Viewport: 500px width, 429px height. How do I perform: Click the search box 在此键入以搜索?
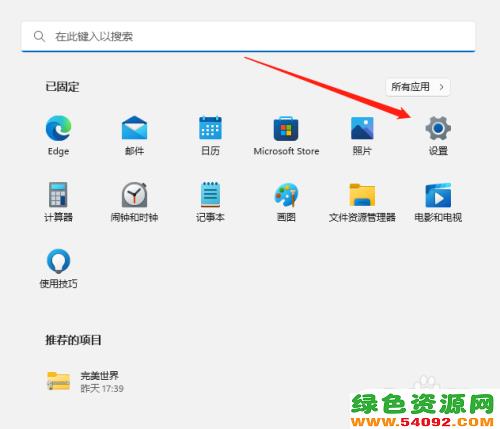248,36
